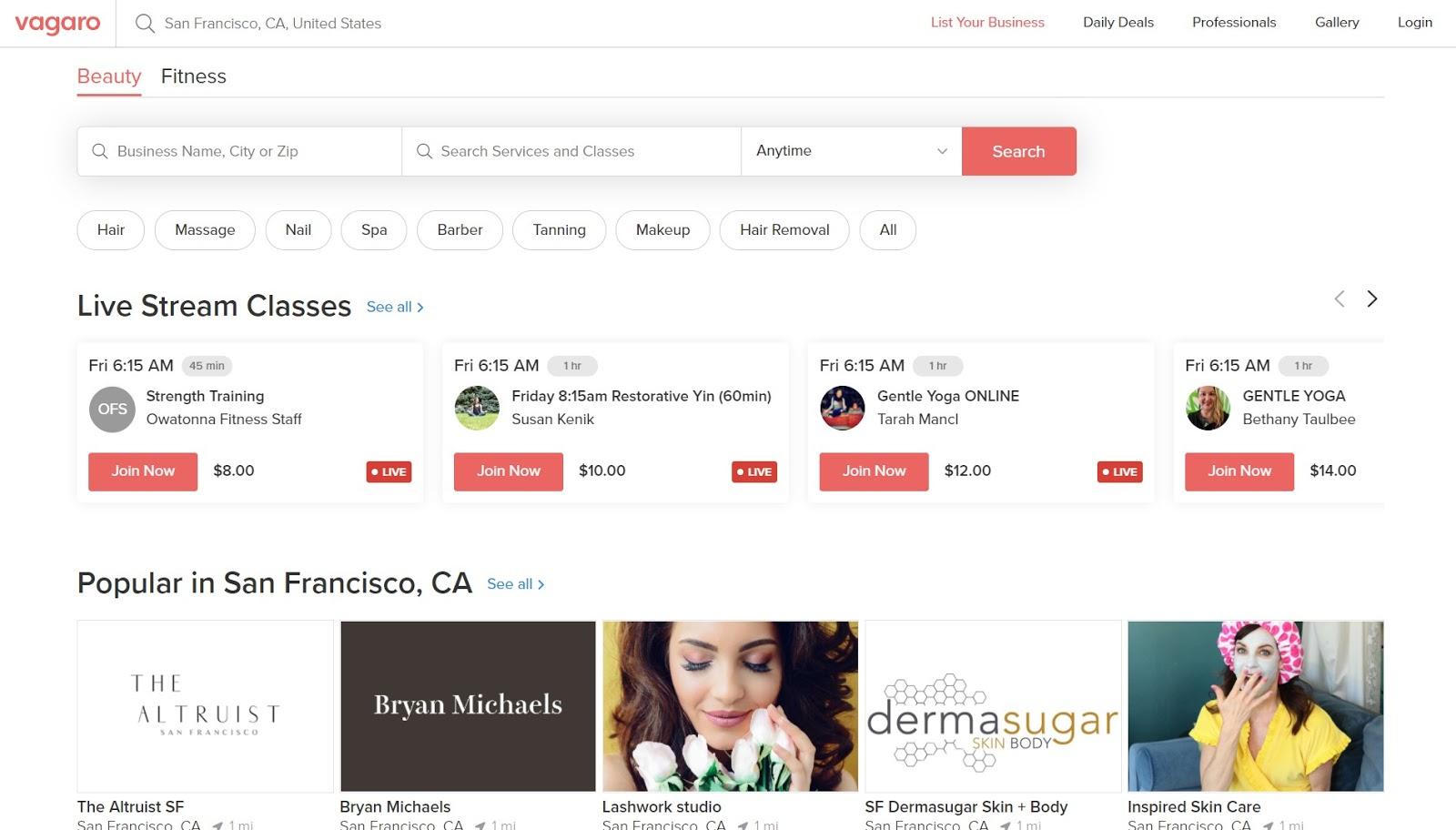Click the Login link
Image resolution: width=1456 pixels, height=830 pixels.
coord(1415,23)
